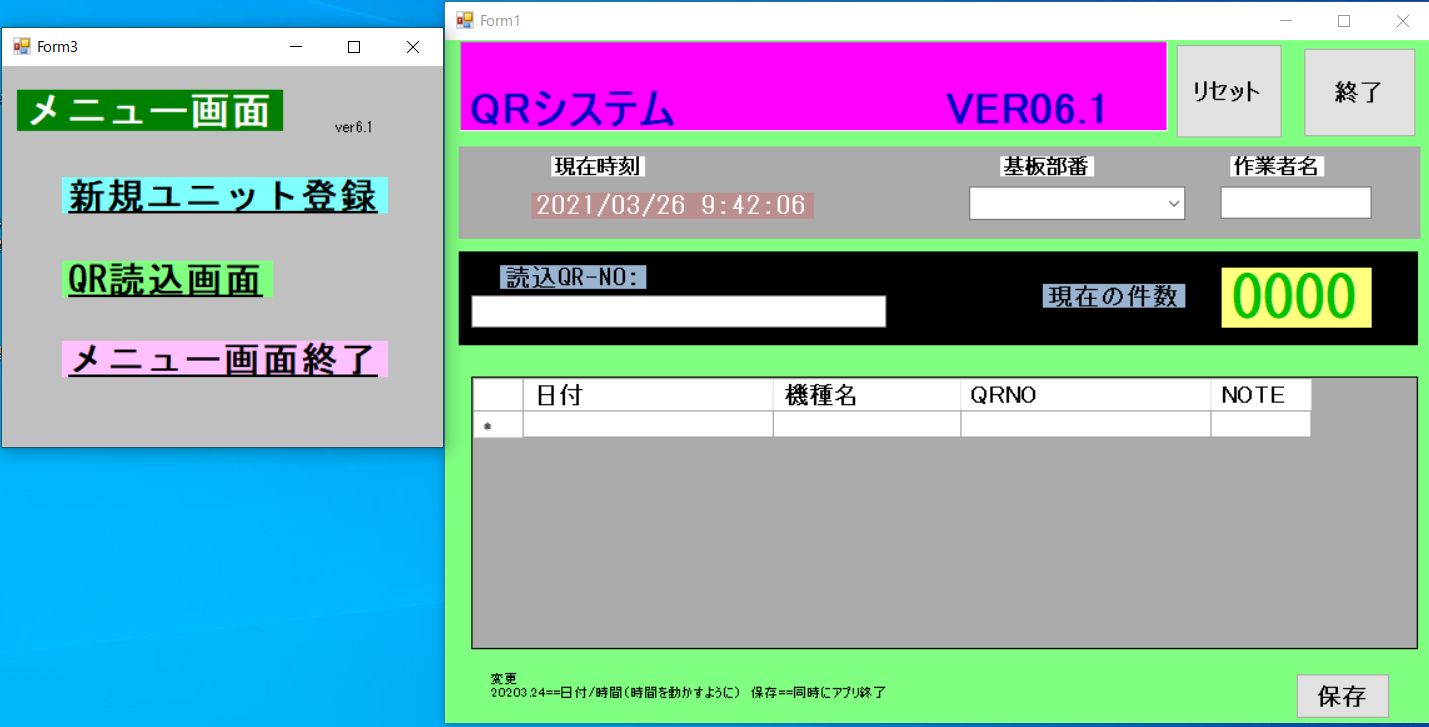1429x727 pixels.
Task: Click the NOTE column header
Action: click(1259, 394)
